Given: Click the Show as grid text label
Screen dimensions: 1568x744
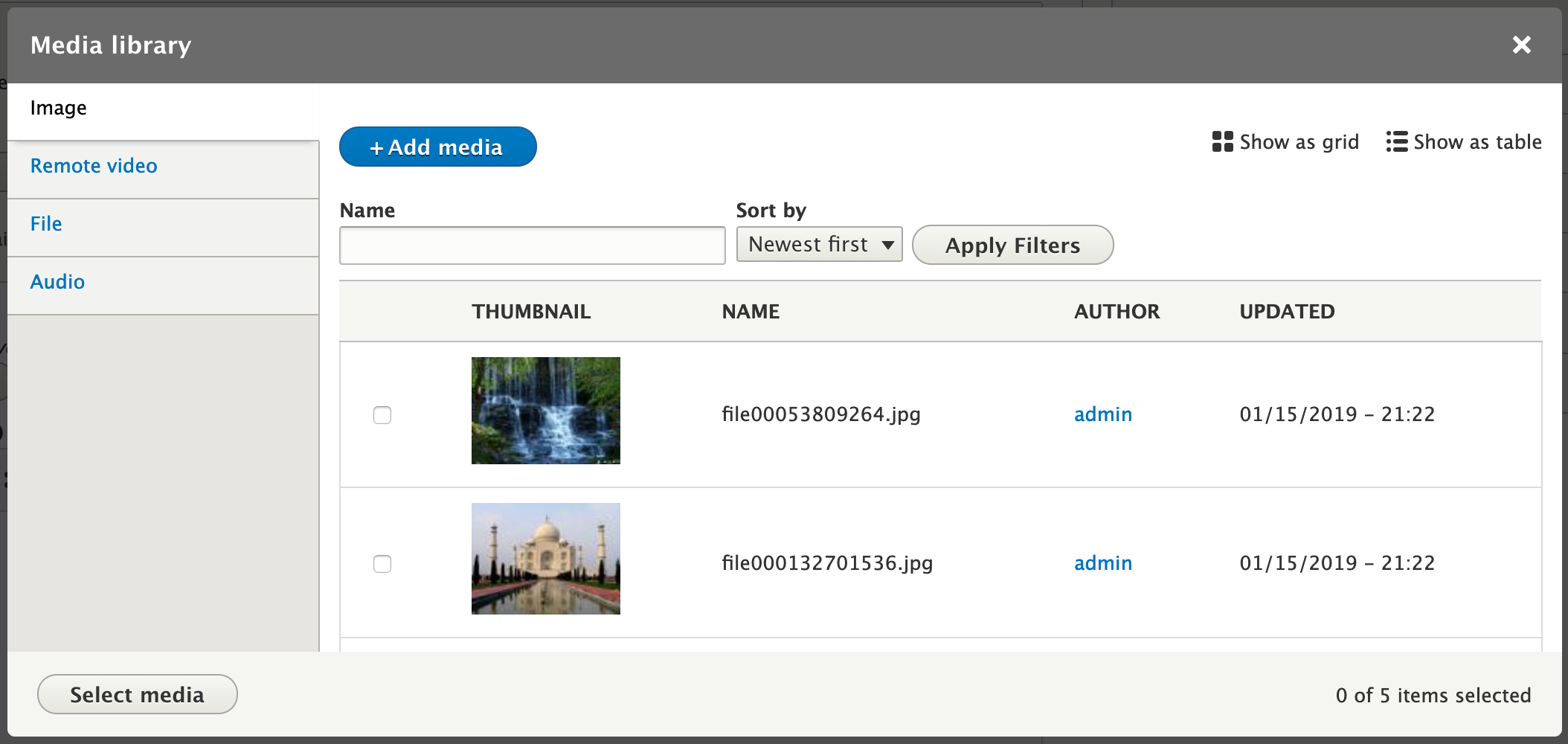Looking at the screenshot, I should [1299, 142].
